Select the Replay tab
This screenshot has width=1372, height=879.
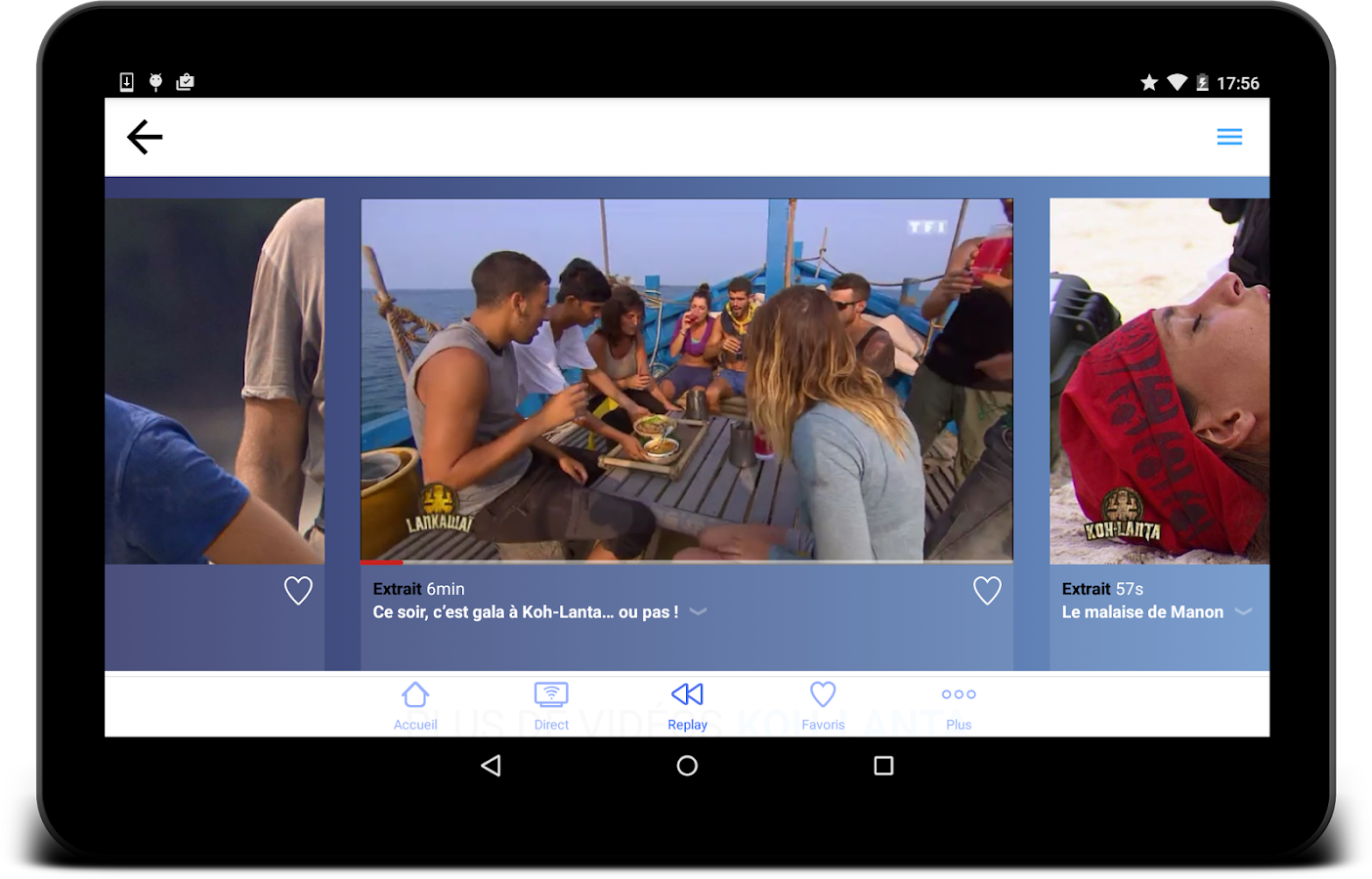click(687, 706)
